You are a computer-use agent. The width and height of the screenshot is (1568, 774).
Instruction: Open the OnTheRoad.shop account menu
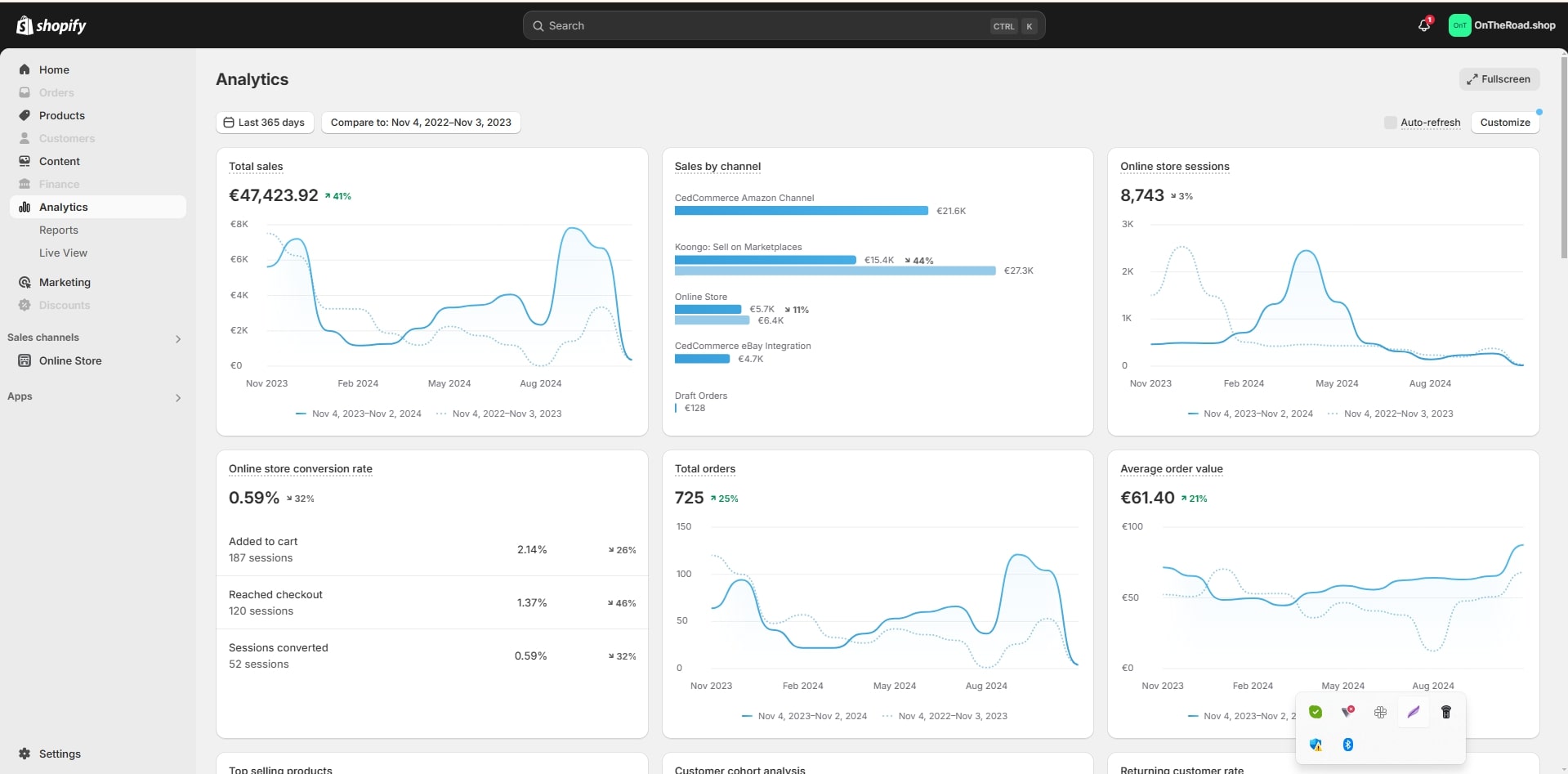pyautogui.click(x=1502, y=25)
